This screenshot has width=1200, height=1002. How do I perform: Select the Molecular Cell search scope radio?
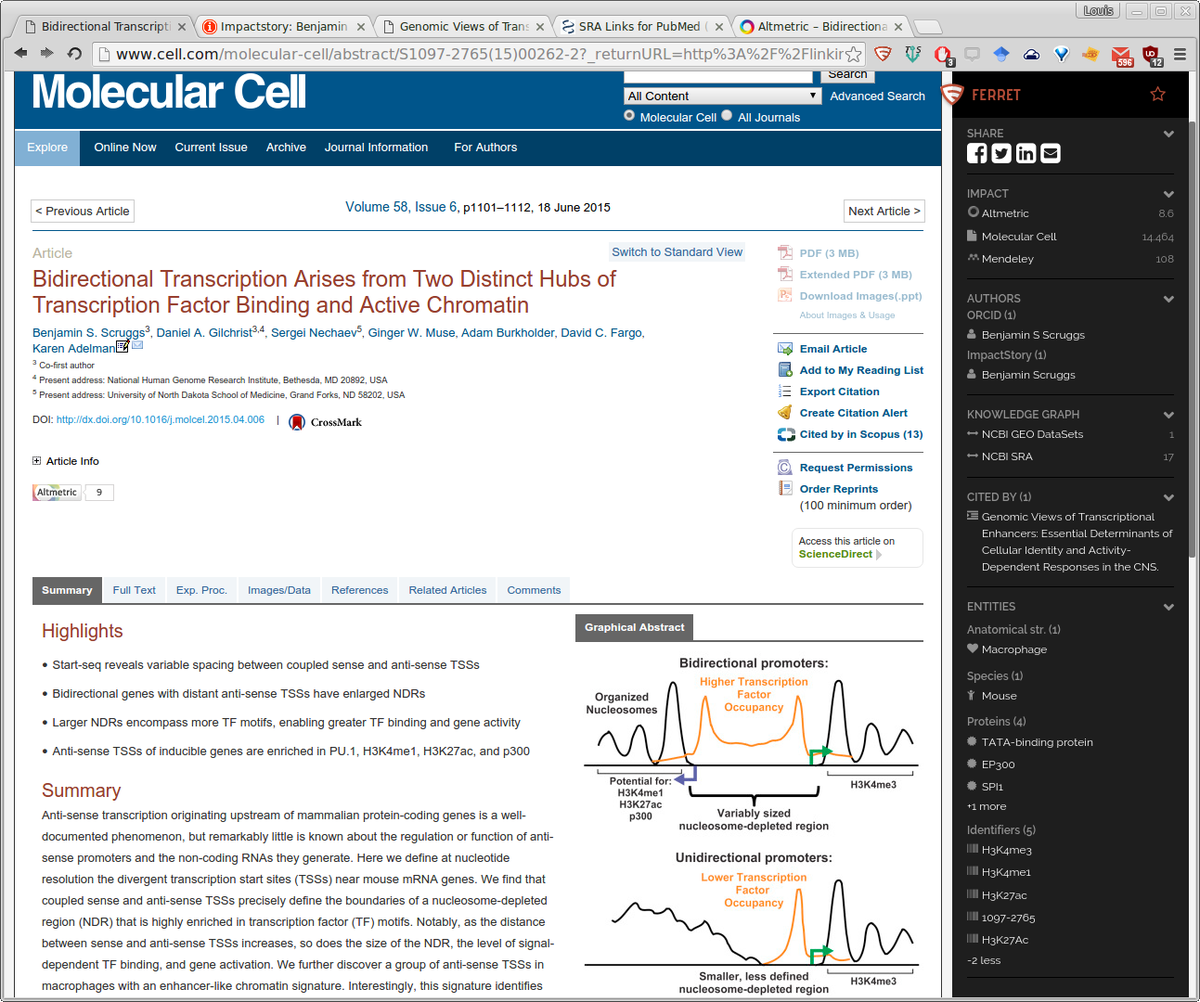tap(630, 116)
